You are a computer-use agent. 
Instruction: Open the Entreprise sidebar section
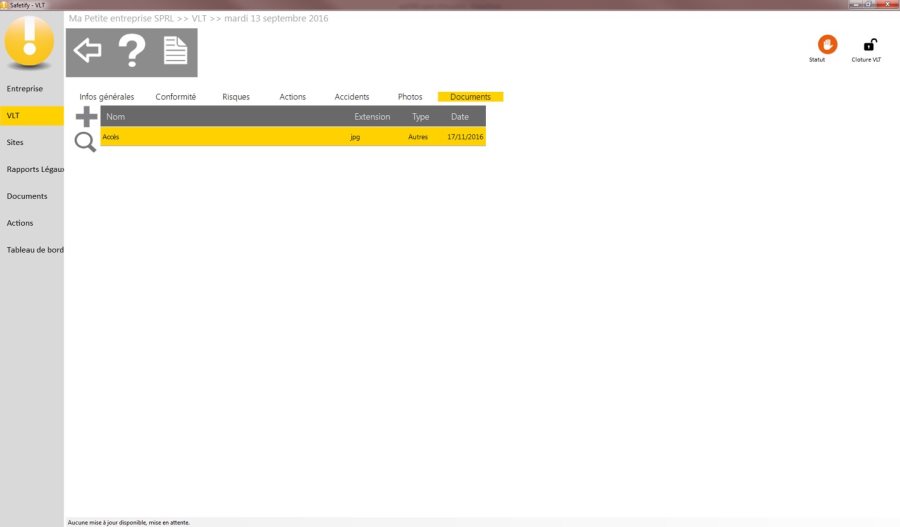[x=25, y=88]
